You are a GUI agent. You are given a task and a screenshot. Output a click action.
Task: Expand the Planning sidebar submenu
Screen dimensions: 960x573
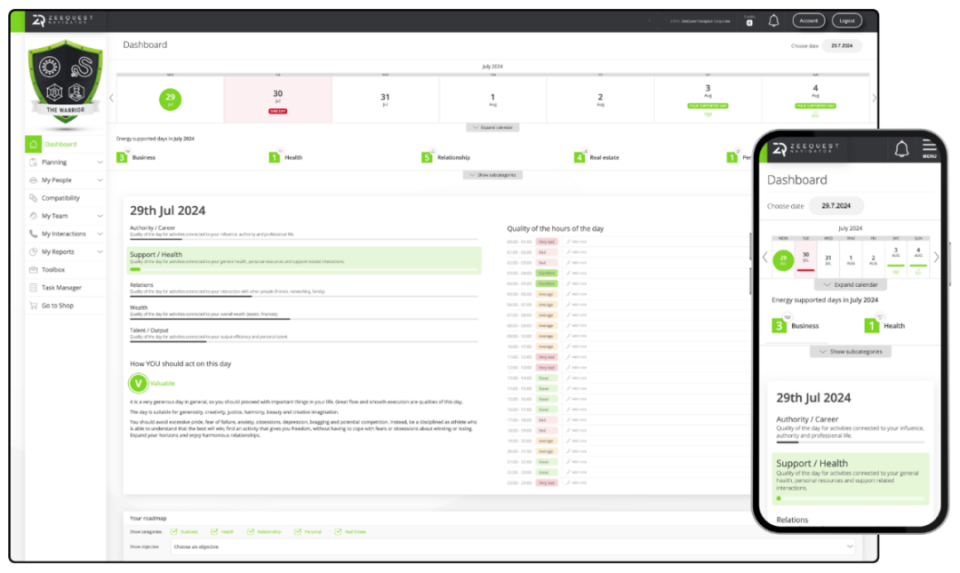tap(100, 162)
